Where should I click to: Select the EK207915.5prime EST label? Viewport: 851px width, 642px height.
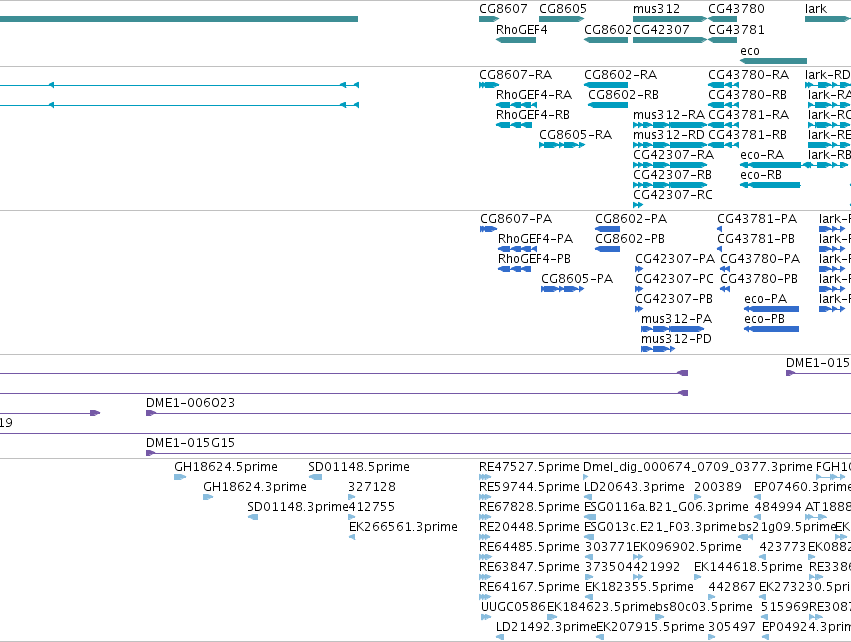pyautogui.click(x=650, y=627)
